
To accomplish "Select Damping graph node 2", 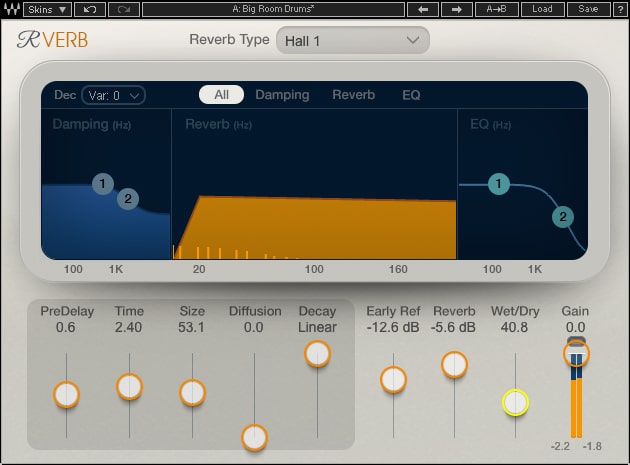I will (127, 199).
